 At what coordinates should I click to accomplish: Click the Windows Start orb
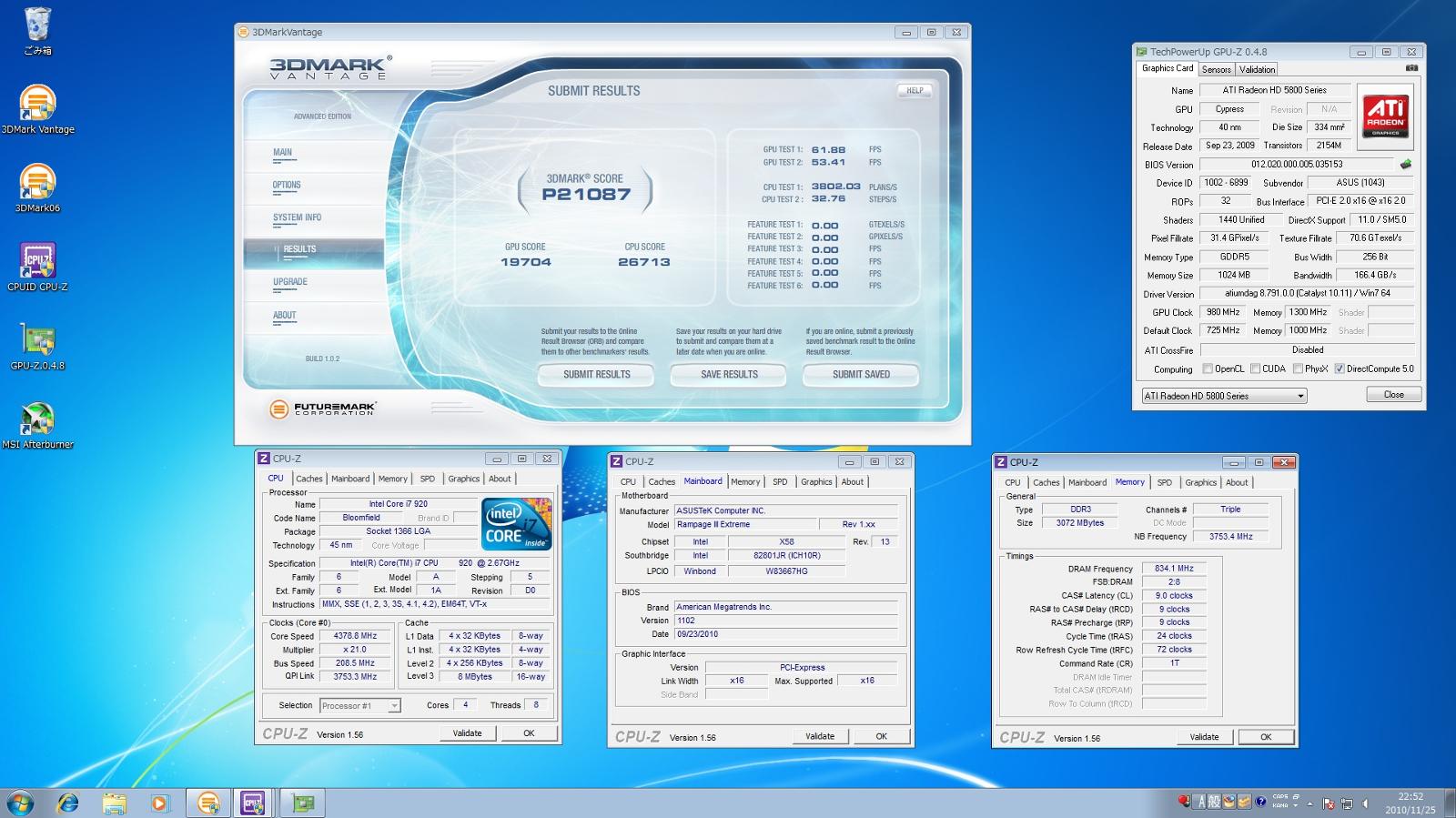[20, 803]
